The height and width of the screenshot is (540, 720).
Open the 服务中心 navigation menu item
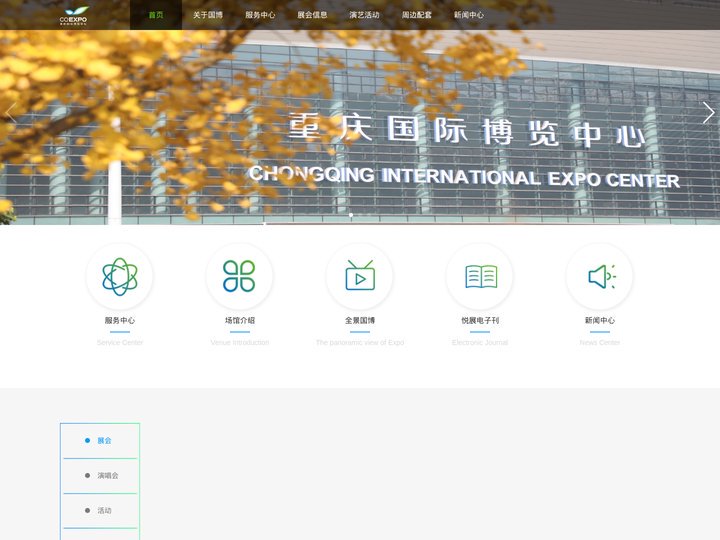click(x=260, y=15)
